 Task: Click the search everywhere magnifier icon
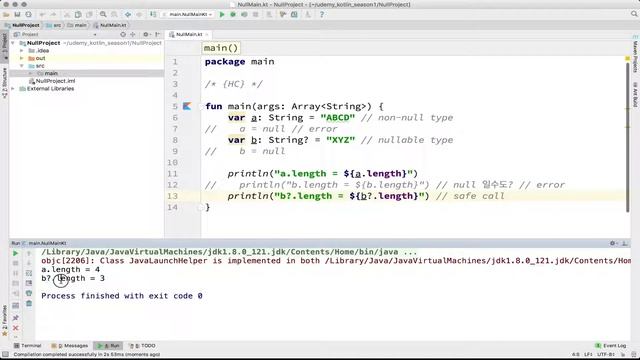click(634, 14)
